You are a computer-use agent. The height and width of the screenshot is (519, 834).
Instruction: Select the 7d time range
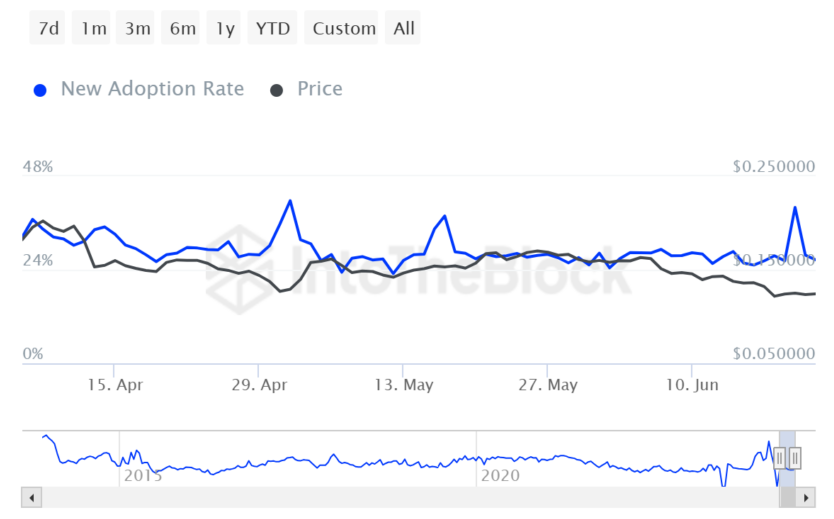click(48, 28)
